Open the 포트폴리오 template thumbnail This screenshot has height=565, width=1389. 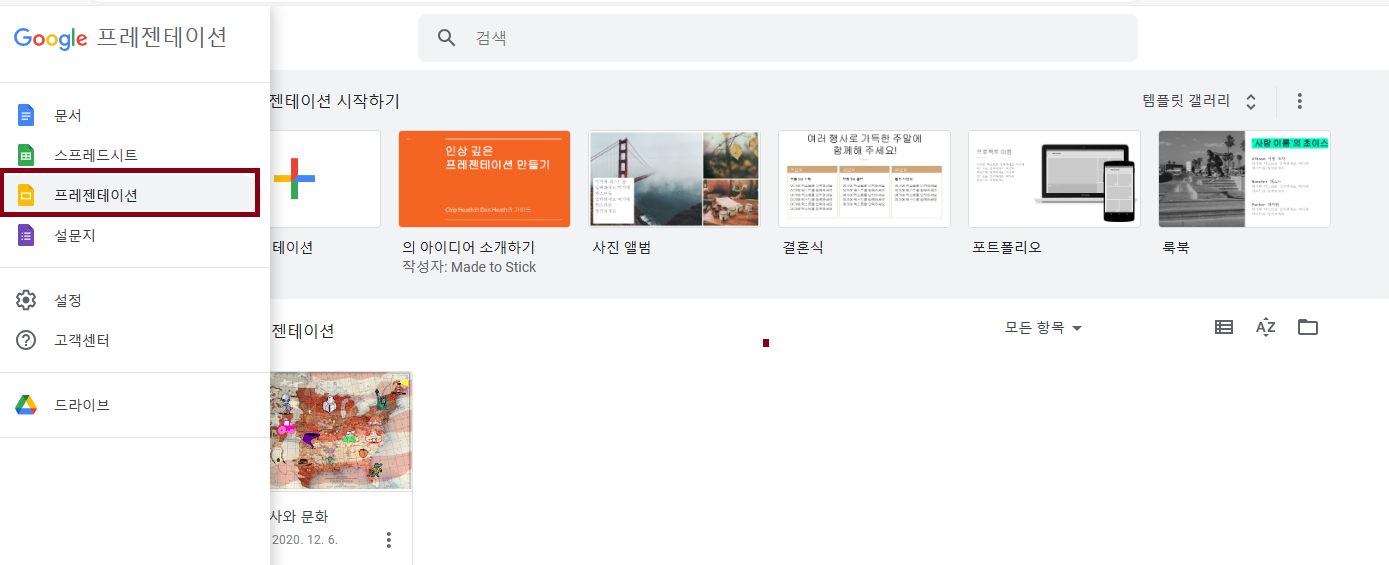[1054, 179]
